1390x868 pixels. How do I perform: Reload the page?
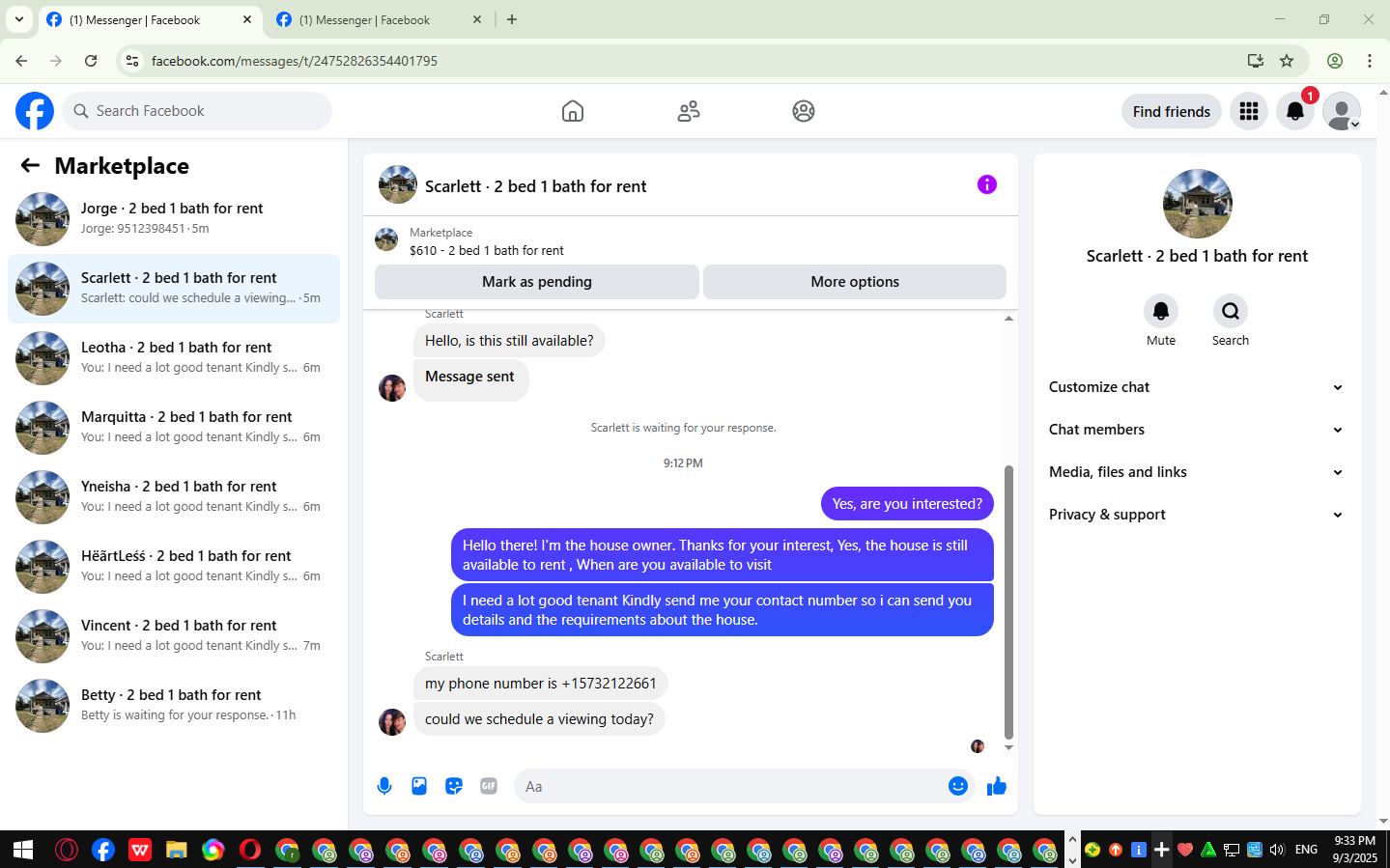point(91,61)
